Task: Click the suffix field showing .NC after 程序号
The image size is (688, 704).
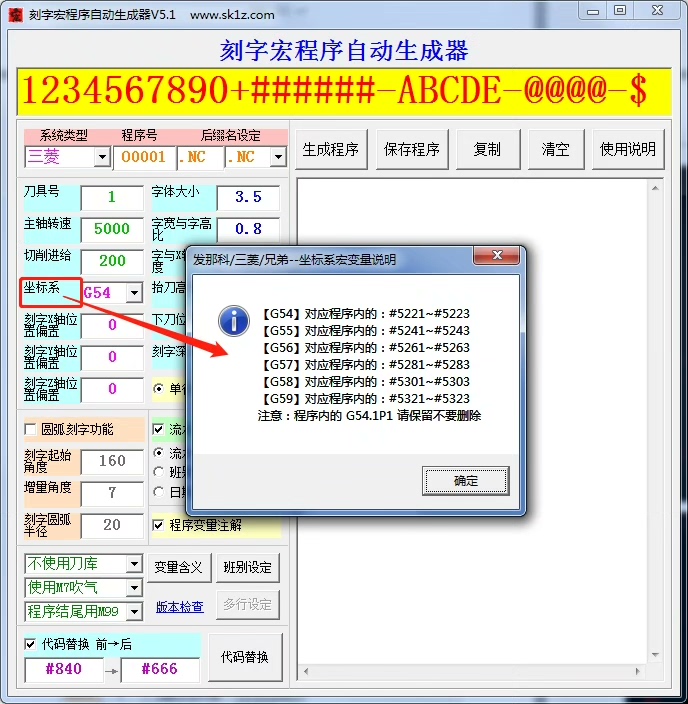Action: pos(201,158)
